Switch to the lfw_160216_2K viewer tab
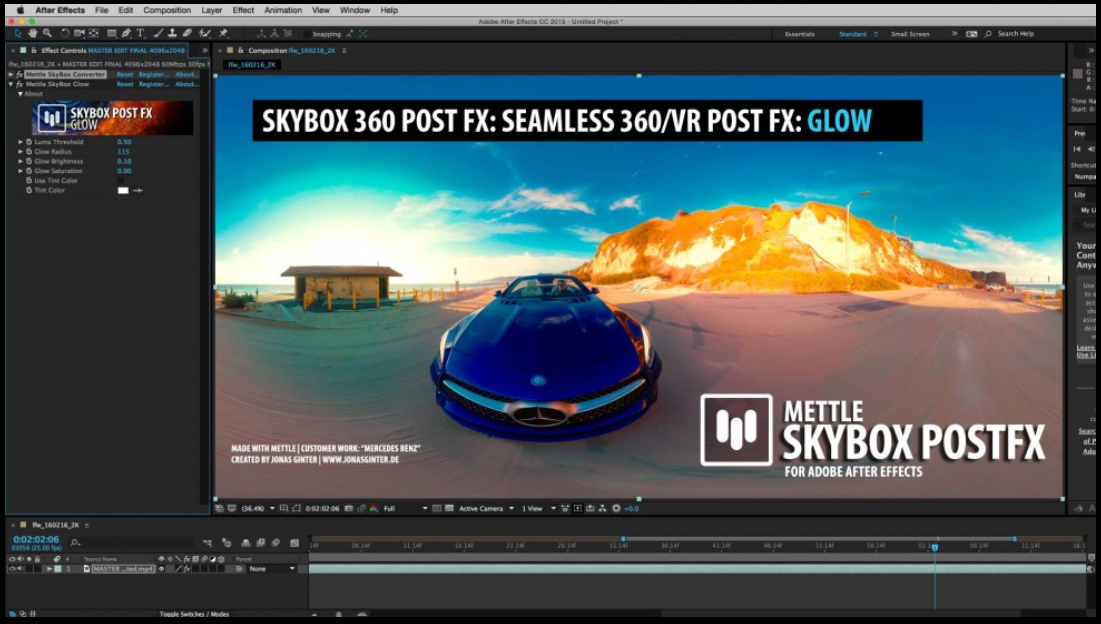The width and height of the screenshot is (1101, 624). pos(252,65)
